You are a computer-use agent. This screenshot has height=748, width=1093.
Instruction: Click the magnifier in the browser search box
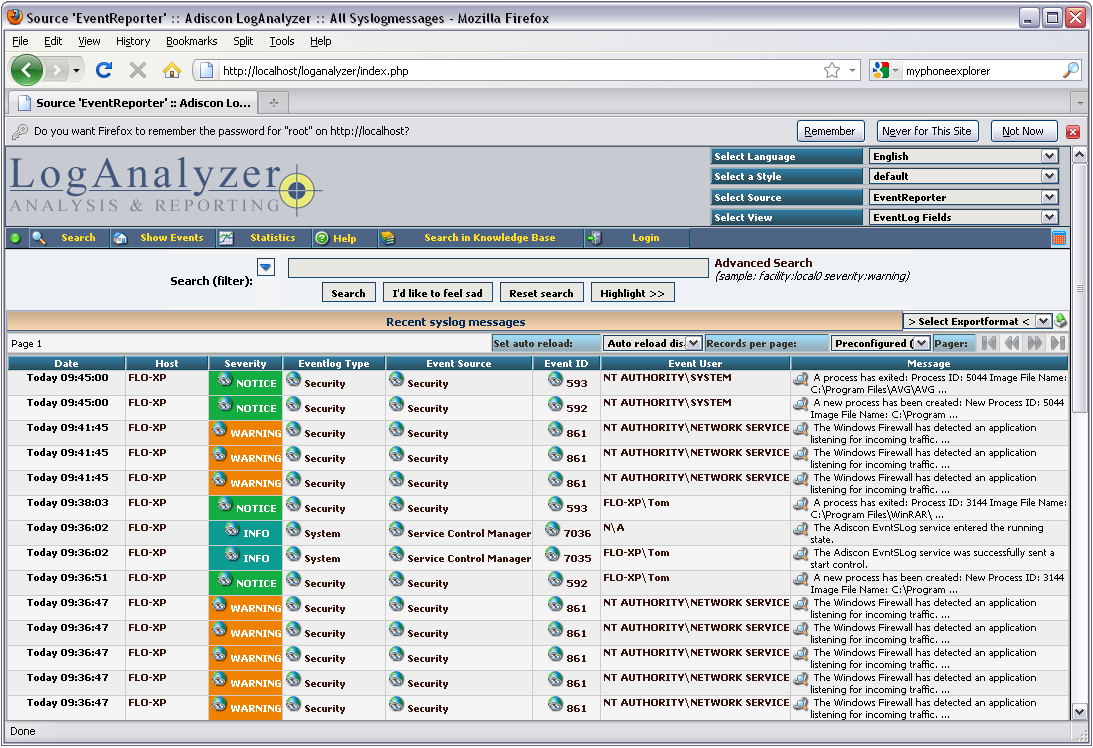[x=1071, y=70]
